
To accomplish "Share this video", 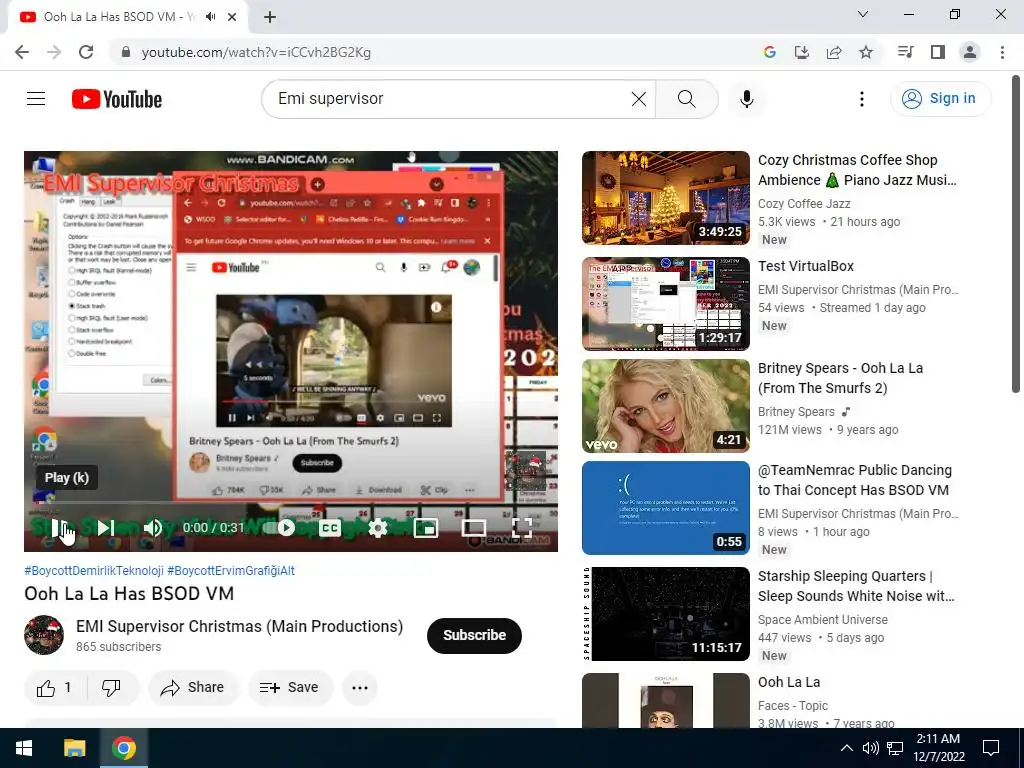I will 193,688.
